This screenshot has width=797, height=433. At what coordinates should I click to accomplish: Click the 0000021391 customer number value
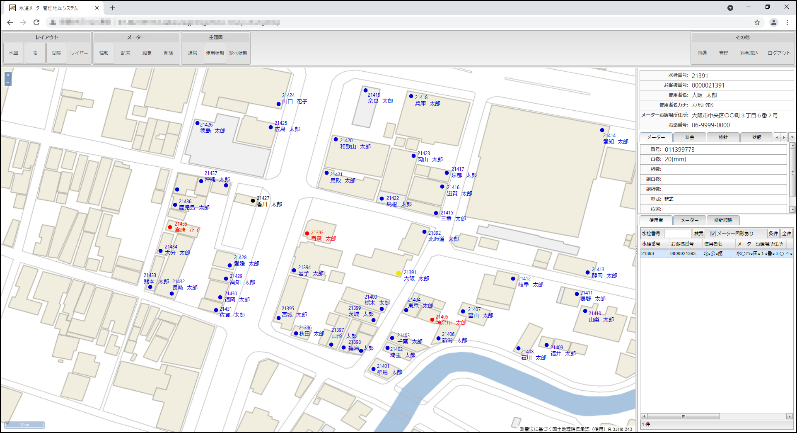[708, 85]
